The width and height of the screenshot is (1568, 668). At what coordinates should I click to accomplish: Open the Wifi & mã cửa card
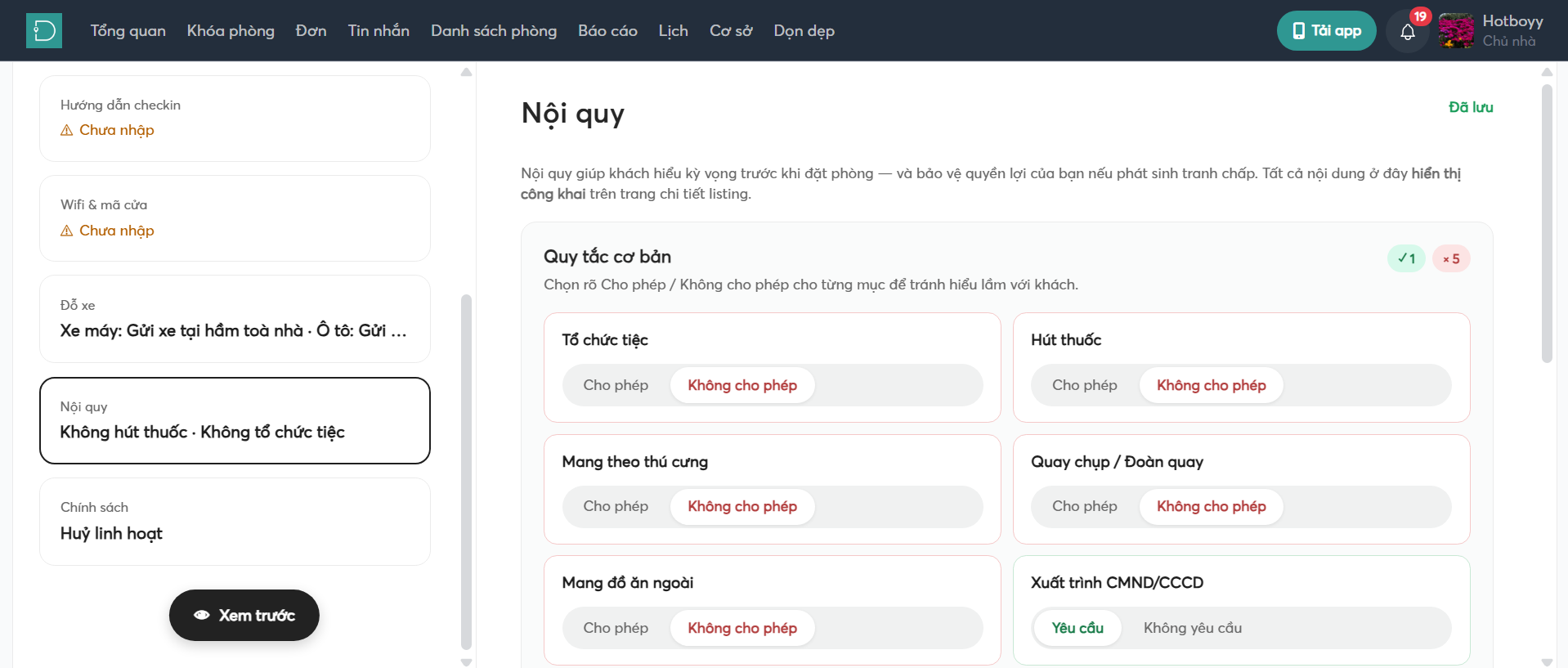pyautogui.click(x=235, y=218)
